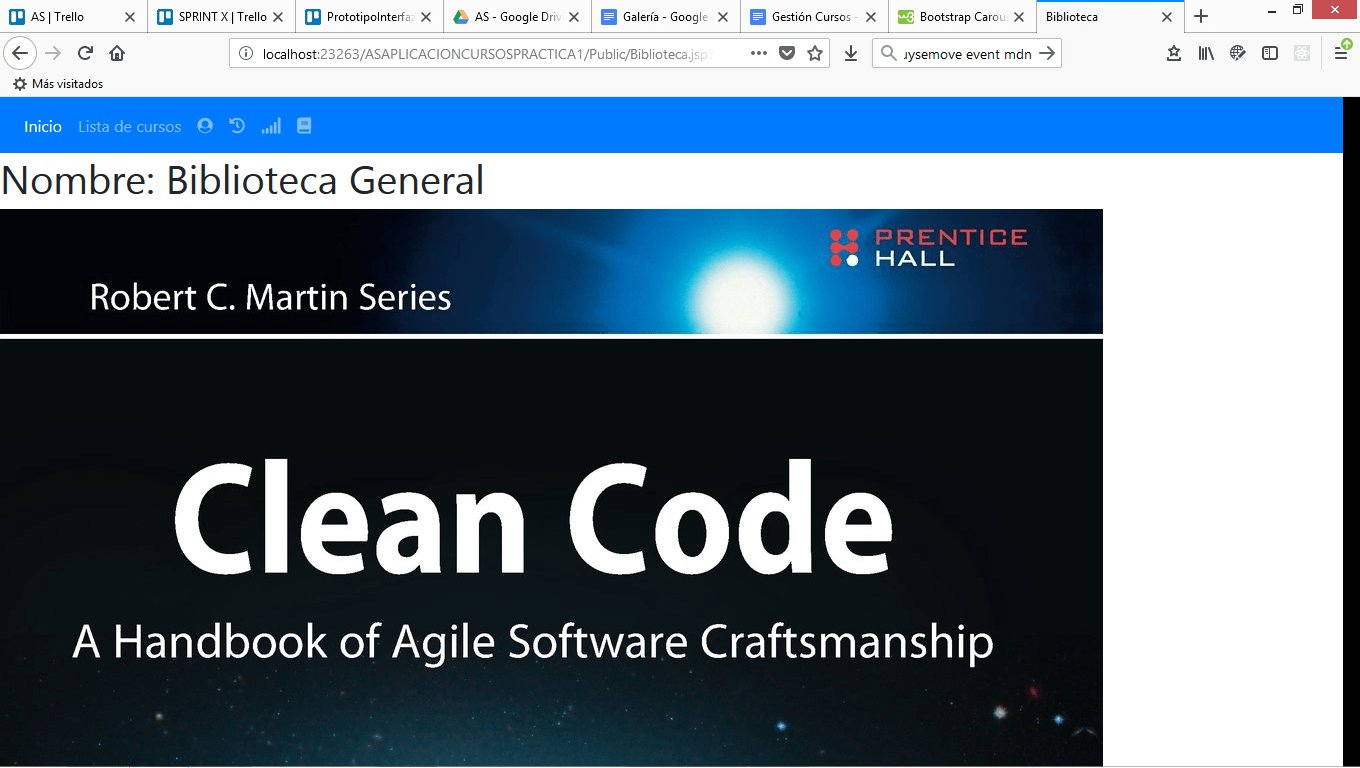Reload the current page

(x=86, y=53)
